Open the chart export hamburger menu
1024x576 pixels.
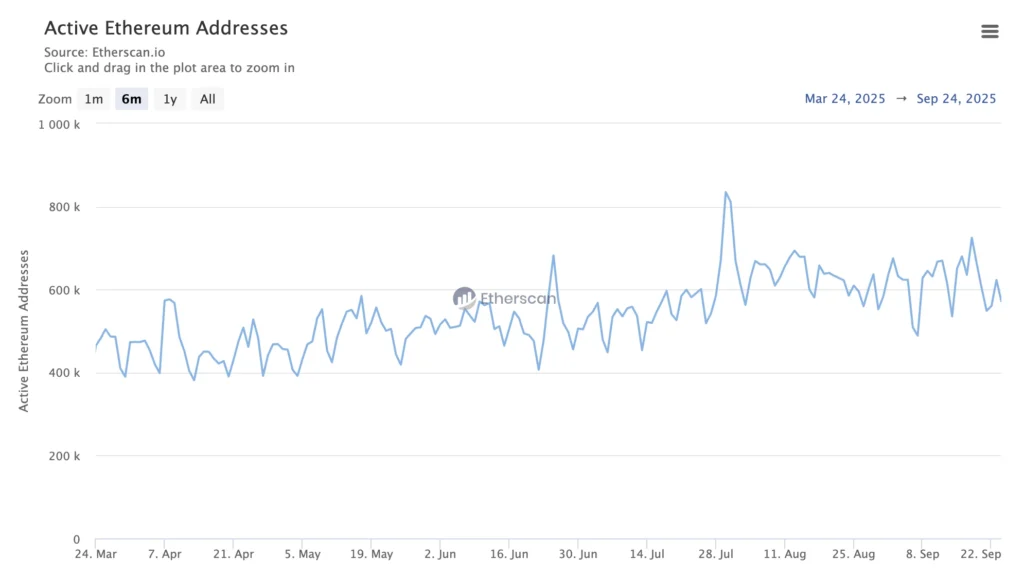click(x=990, y=31)
